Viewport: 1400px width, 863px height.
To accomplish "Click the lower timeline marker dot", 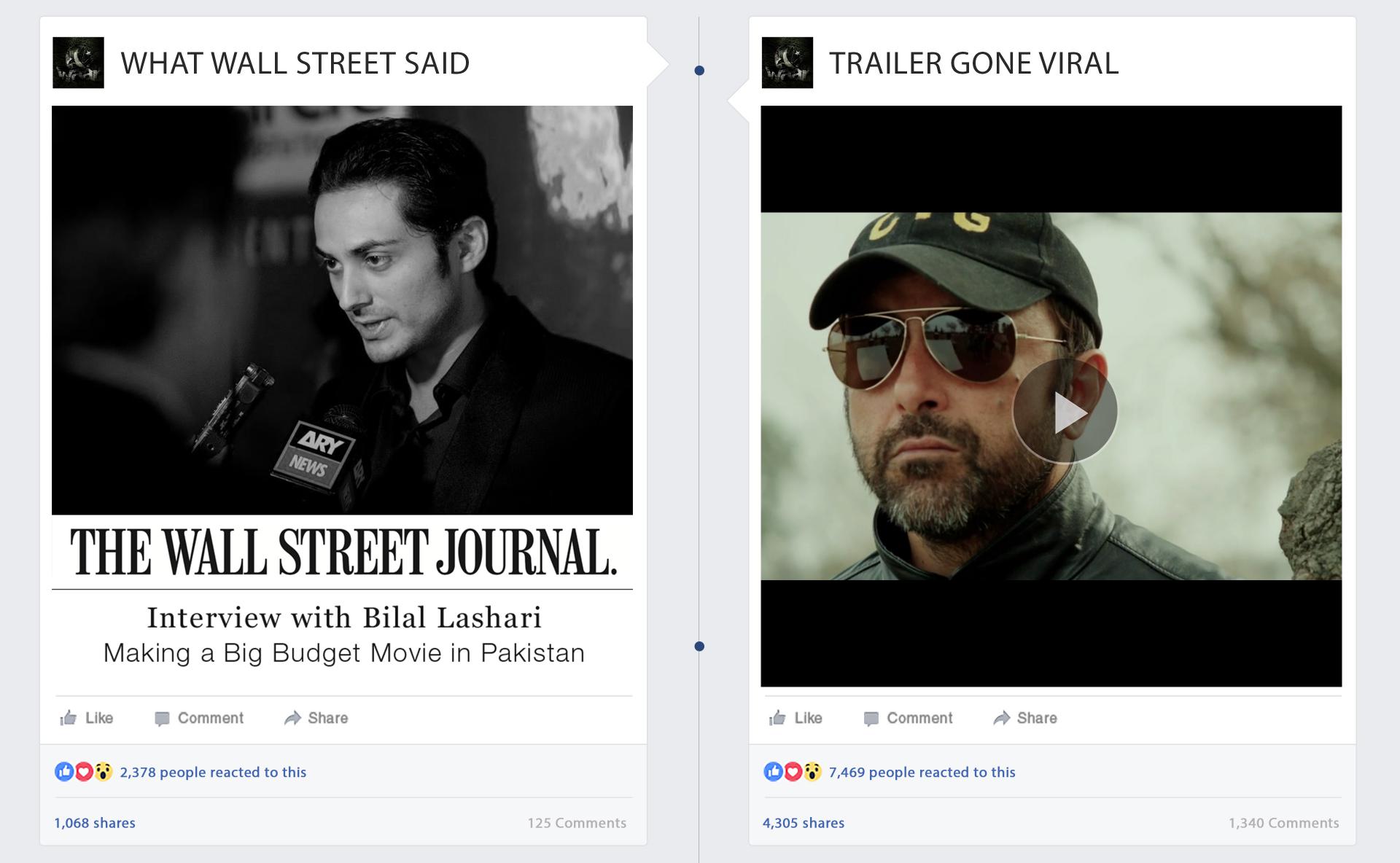I will (x=699, y=647).
